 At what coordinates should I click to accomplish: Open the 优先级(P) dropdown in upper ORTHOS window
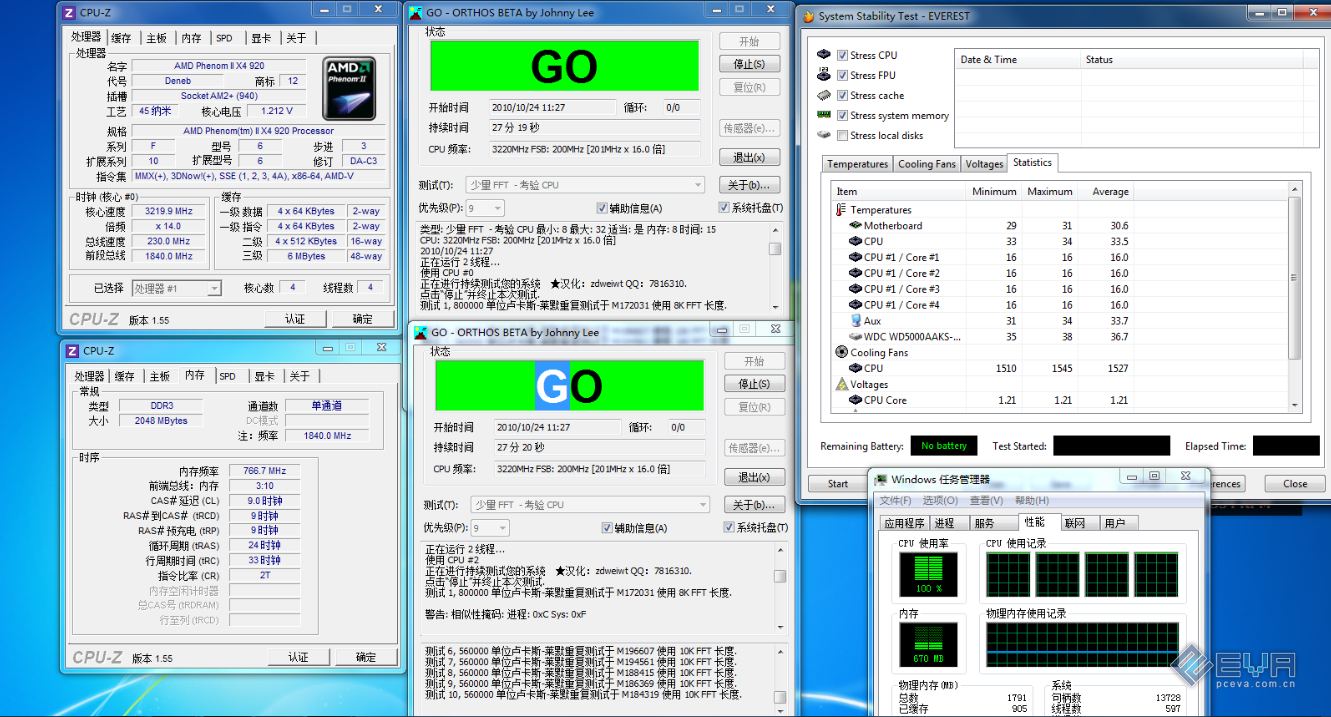pos(485,208)
